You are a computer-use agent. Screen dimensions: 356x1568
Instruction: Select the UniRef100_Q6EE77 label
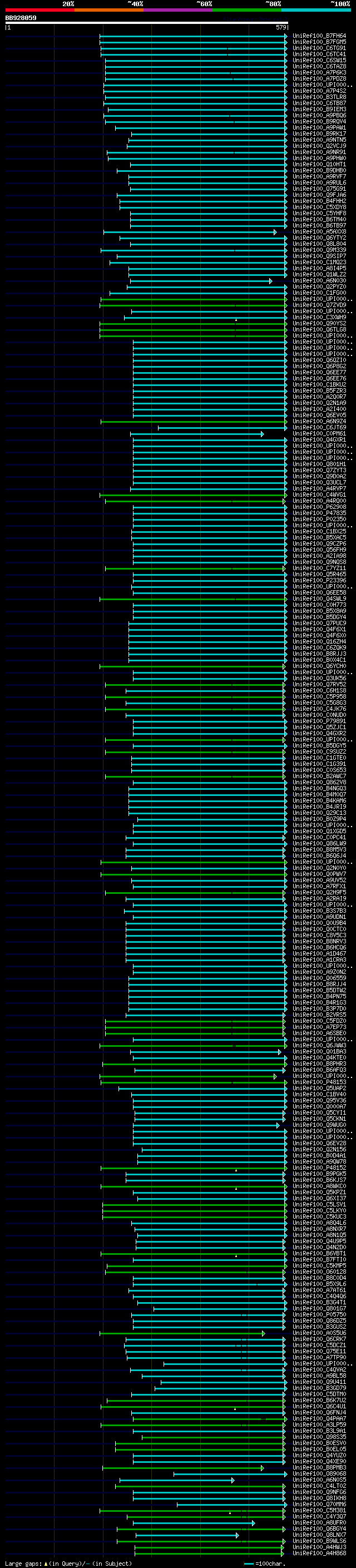point(319,373)
